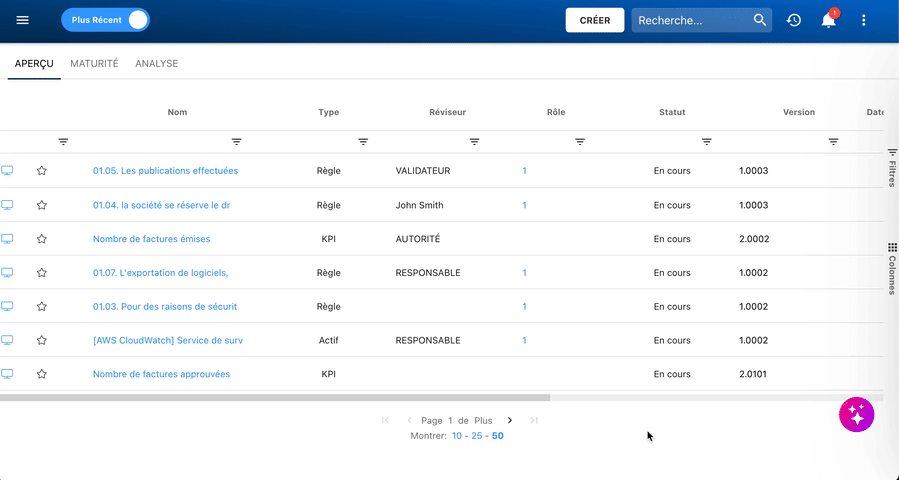This screenshot has height=480, width=899.
Task: Click monitor icon for 01.04. la société row
Action: (7, 205)
